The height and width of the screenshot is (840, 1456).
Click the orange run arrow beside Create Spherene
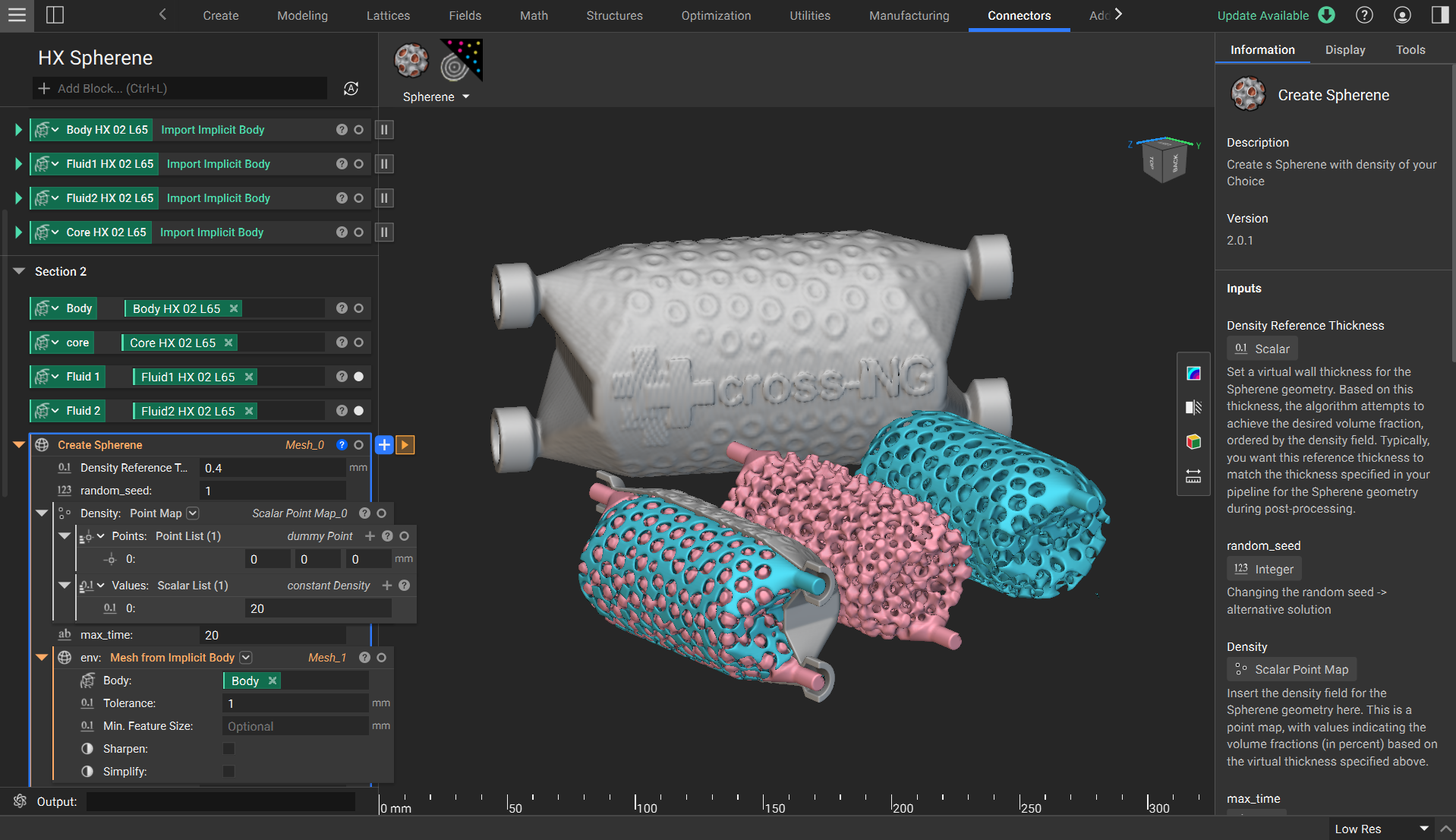[405, 445]
